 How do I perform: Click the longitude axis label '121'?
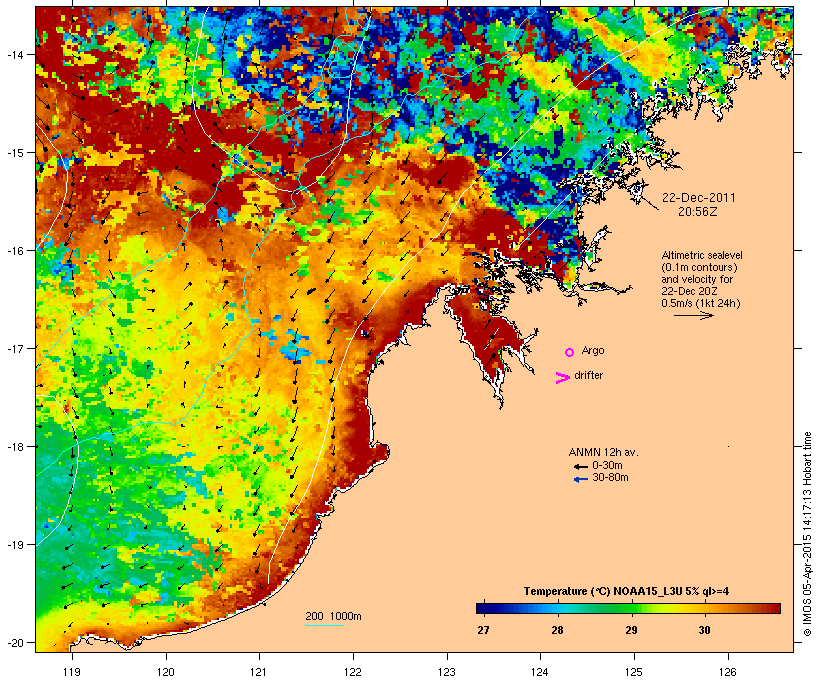[x=259, y=672]
